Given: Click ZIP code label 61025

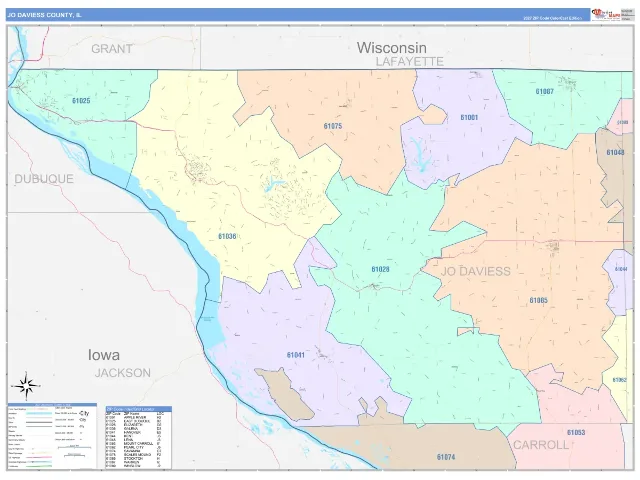Looking at the screenshot, I should pos(81,101).
